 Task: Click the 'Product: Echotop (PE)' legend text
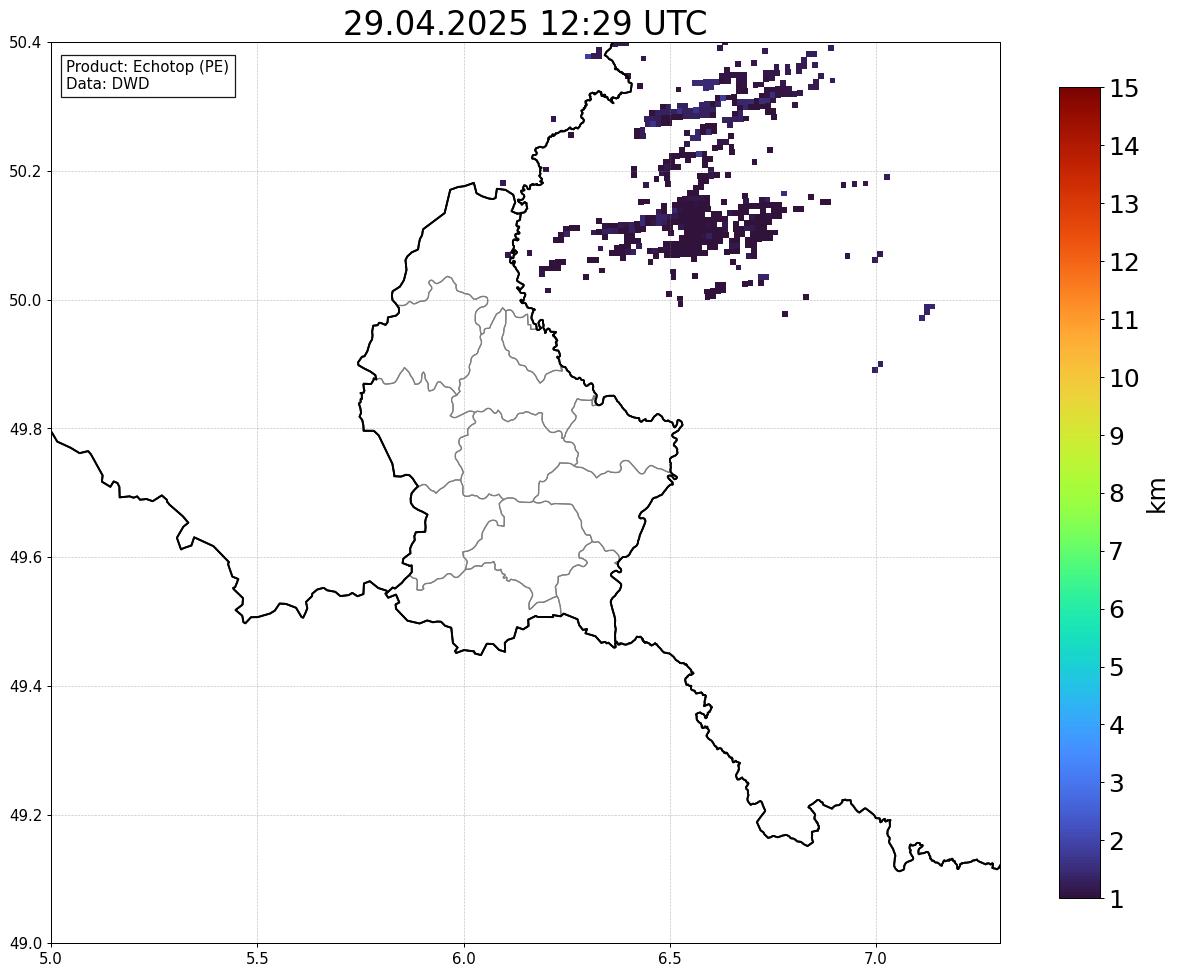[x=147, y=66]
